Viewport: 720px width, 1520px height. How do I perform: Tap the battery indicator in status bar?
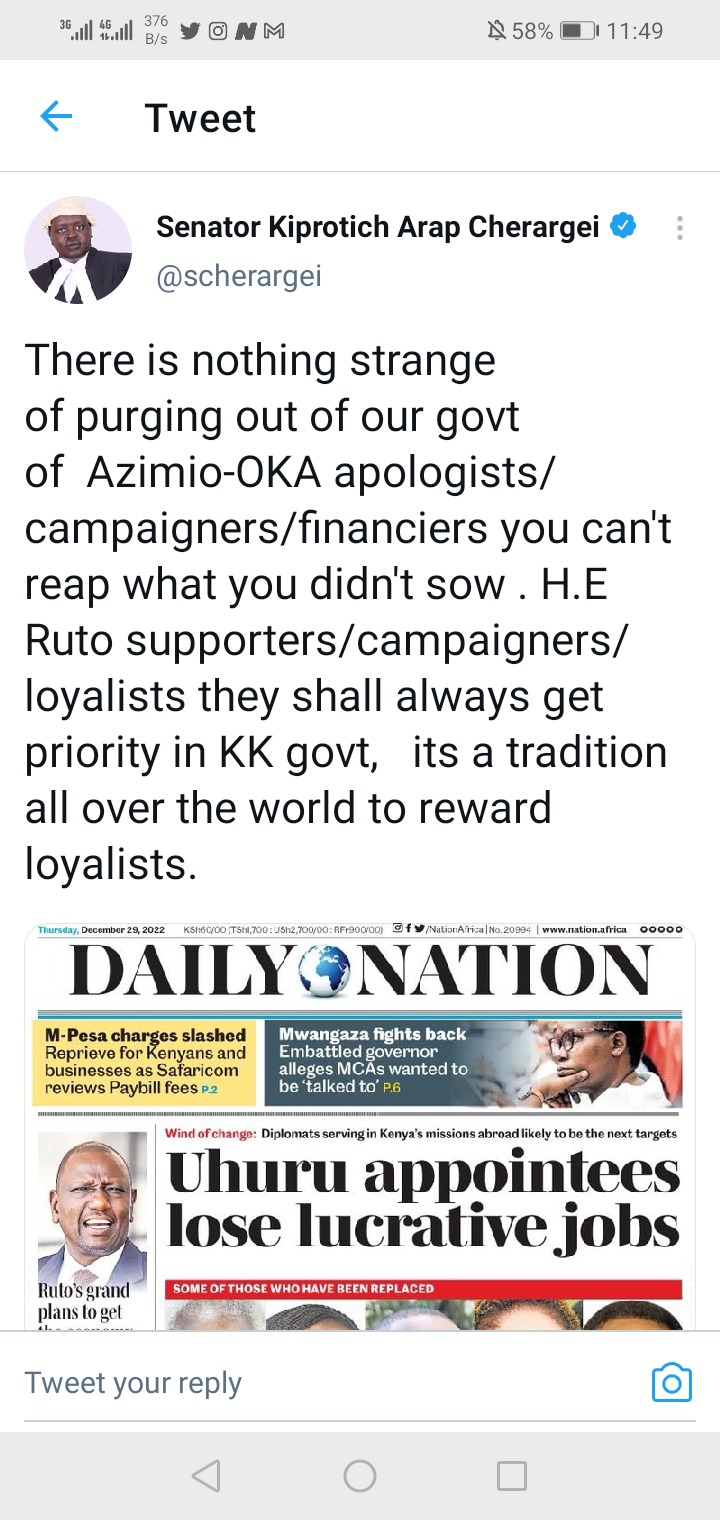click(579, 31)
